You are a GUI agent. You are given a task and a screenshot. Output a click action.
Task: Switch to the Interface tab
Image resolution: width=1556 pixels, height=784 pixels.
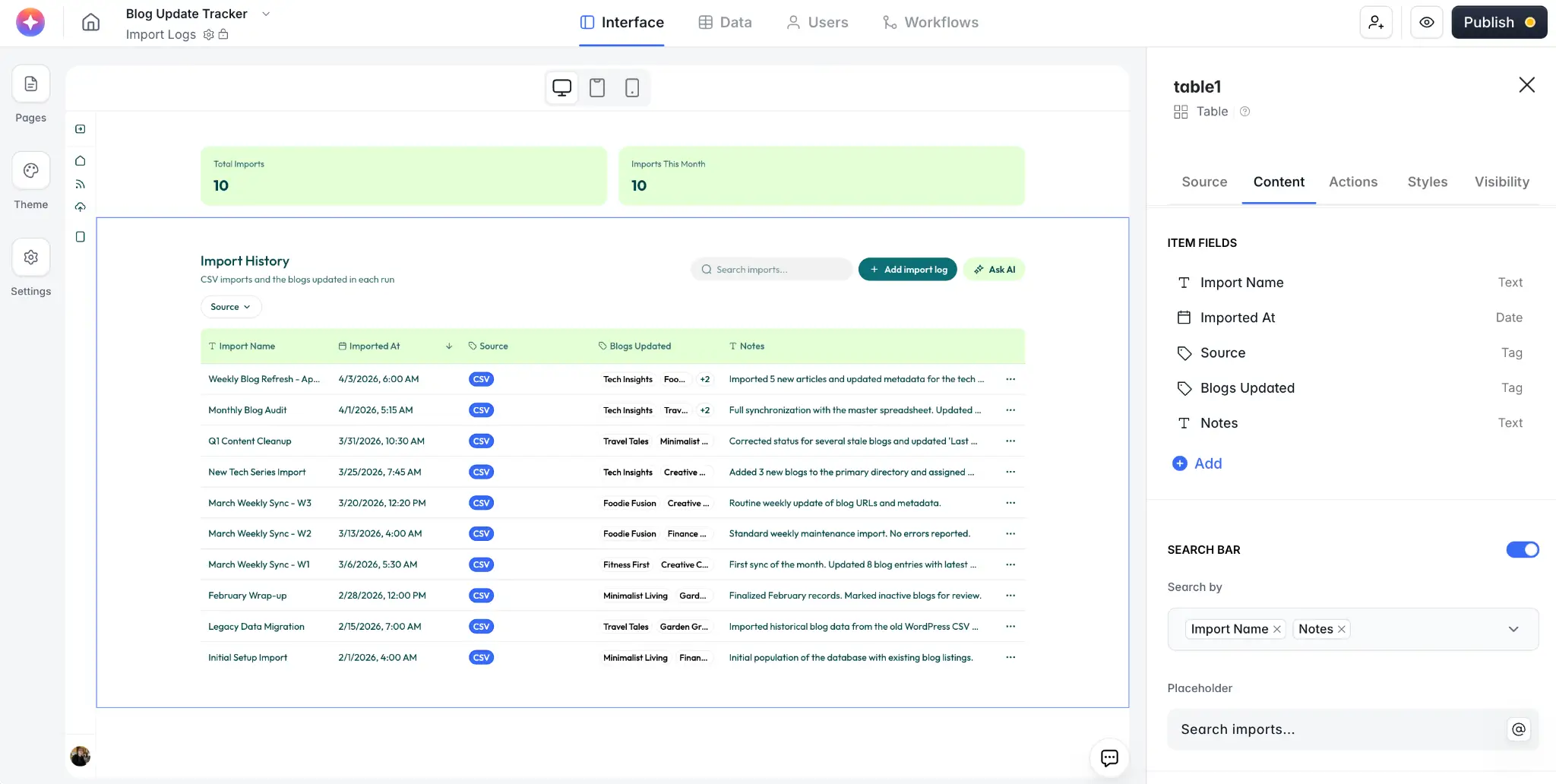coord(621,23)
